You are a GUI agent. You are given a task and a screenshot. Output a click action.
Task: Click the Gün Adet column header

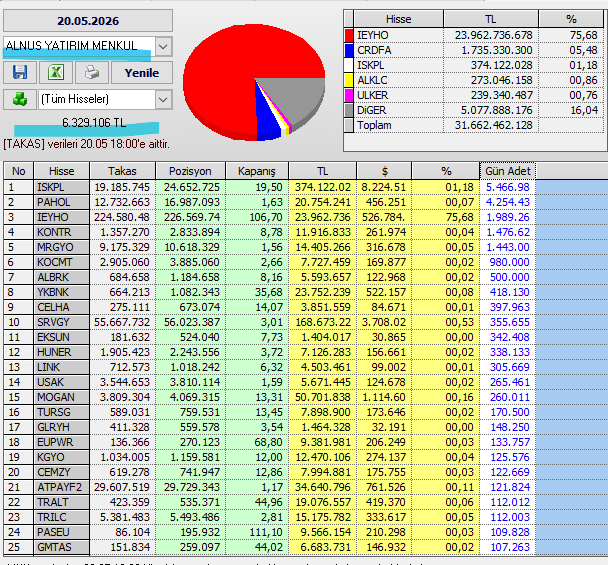(508, 171)
